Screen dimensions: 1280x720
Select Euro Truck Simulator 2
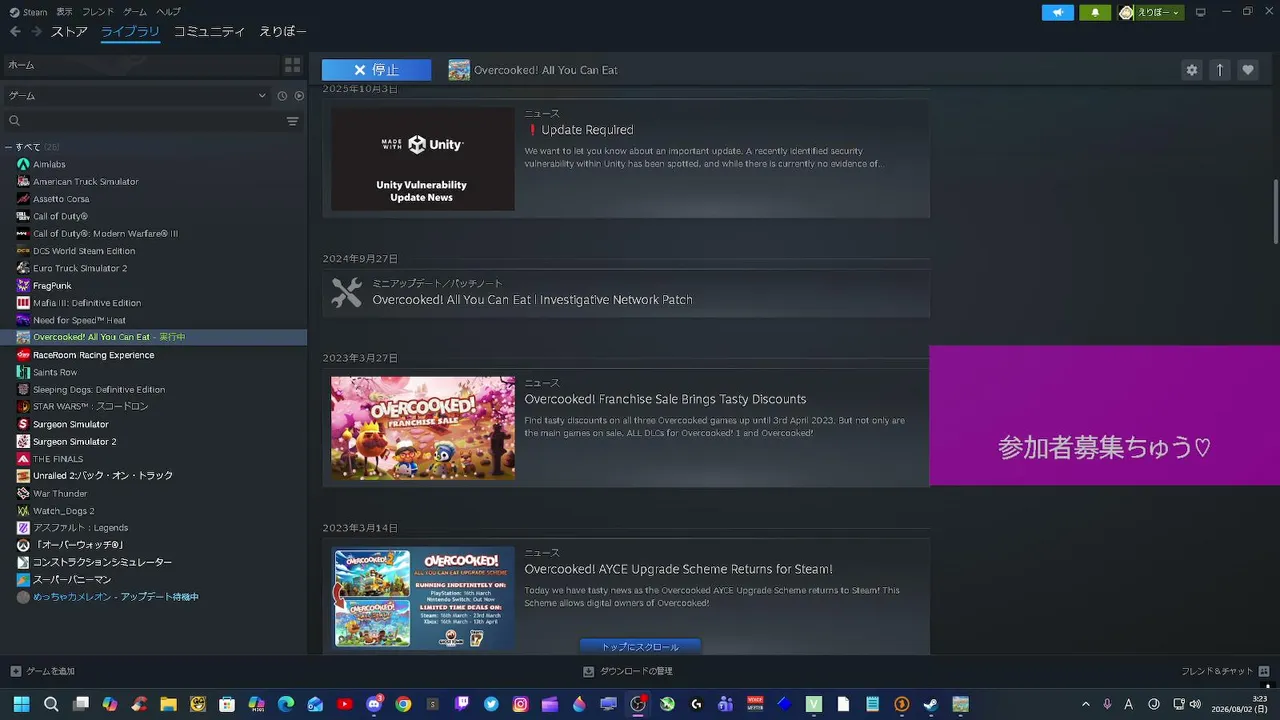80,268
